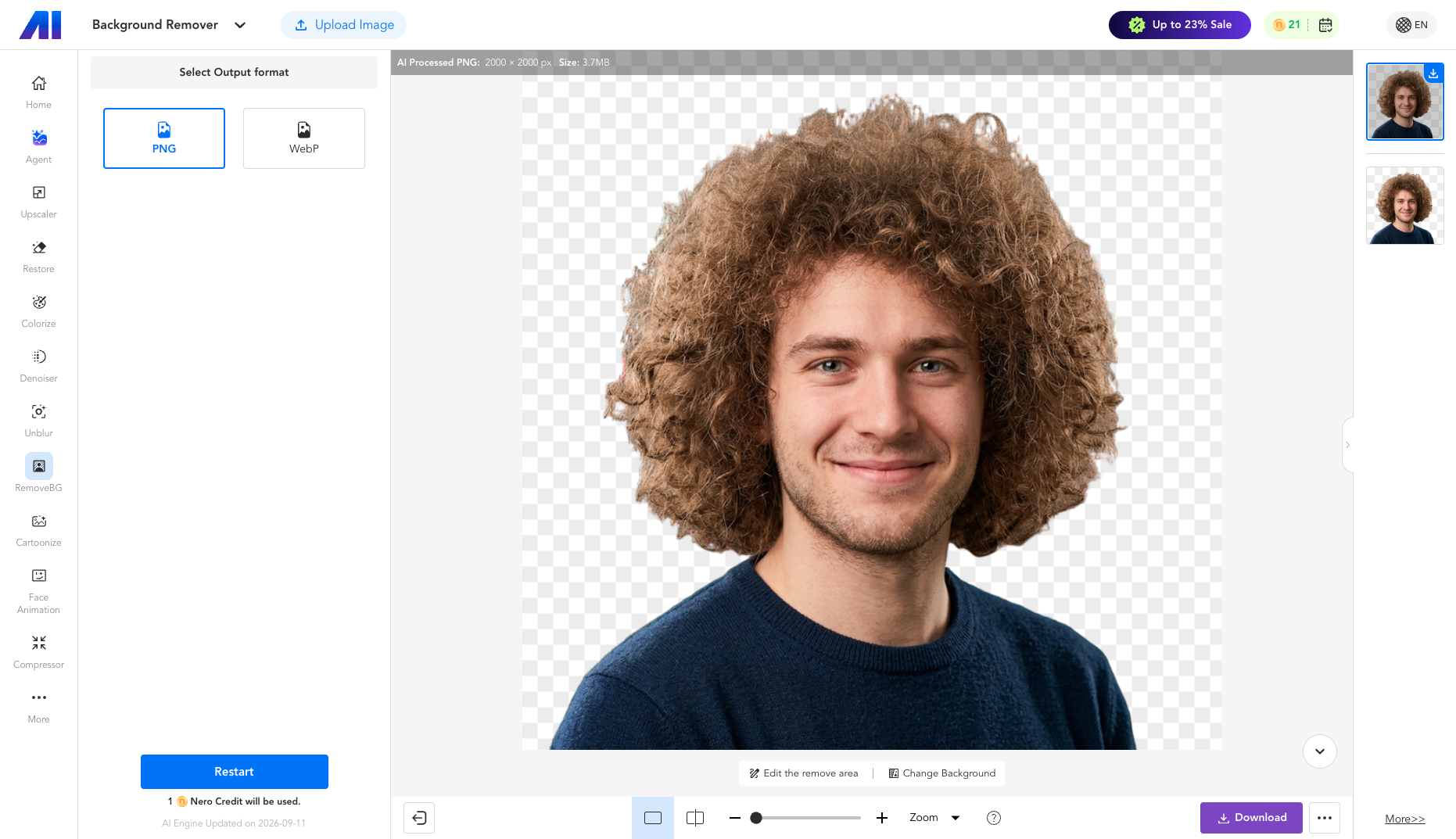Switch to split compare view
This screenshot has height=839, width=1456.
point(695,818)
